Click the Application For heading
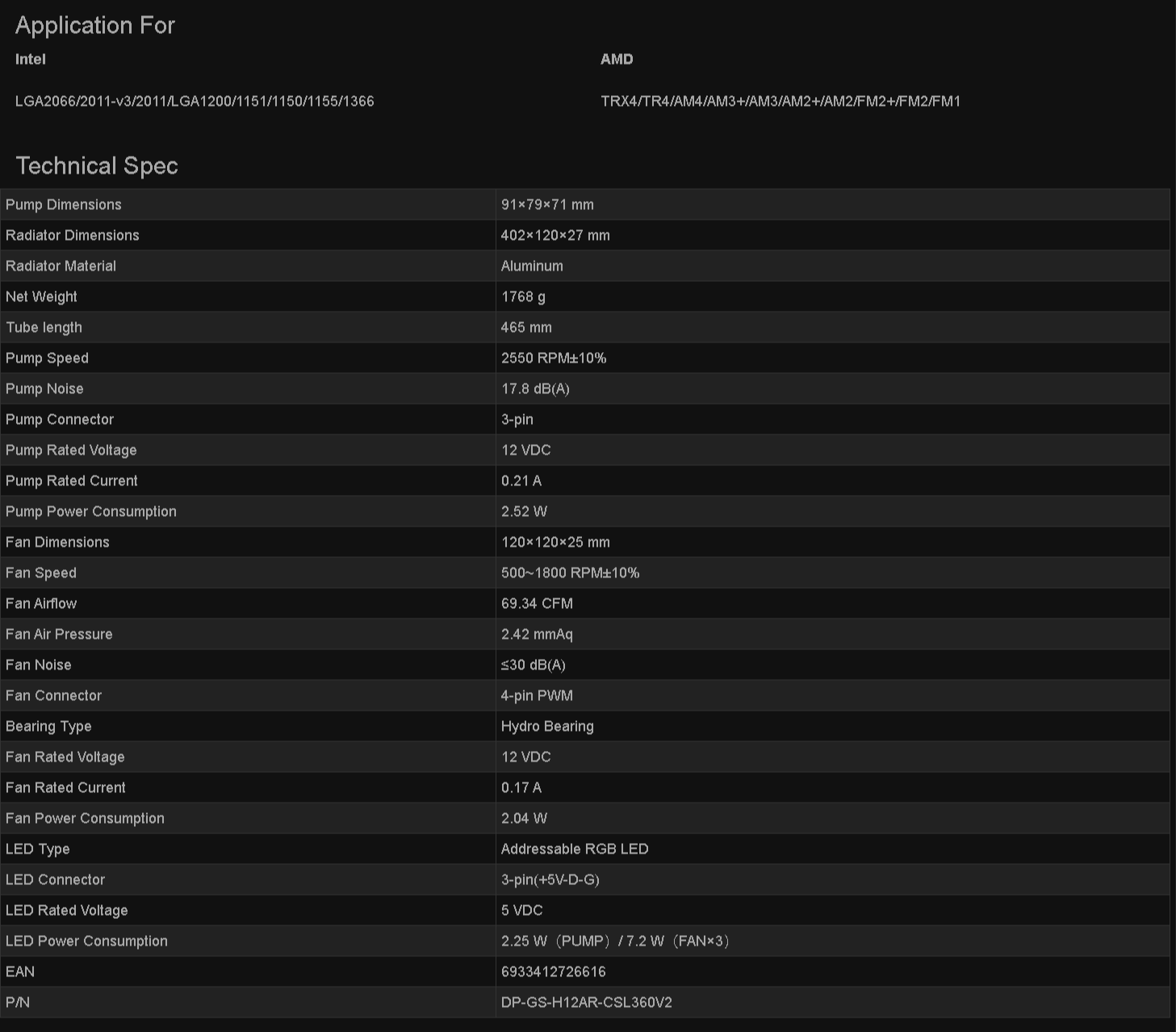Image resolution: width=1176 pixels, height=1032 pixels. coord(95,26)
